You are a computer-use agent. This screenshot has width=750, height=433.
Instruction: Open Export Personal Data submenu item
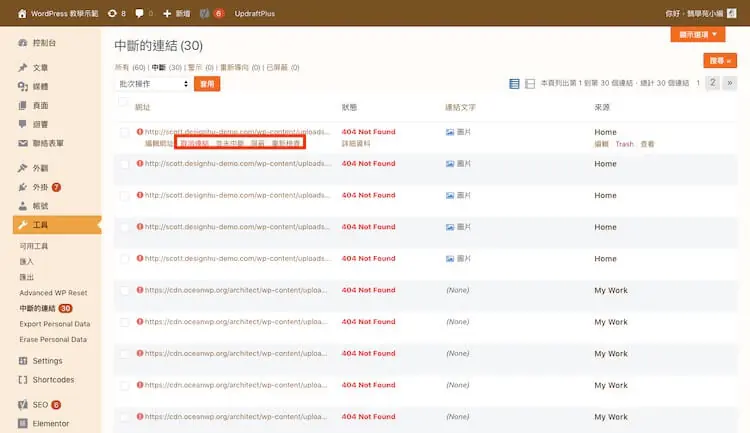(x=55, y=324)
